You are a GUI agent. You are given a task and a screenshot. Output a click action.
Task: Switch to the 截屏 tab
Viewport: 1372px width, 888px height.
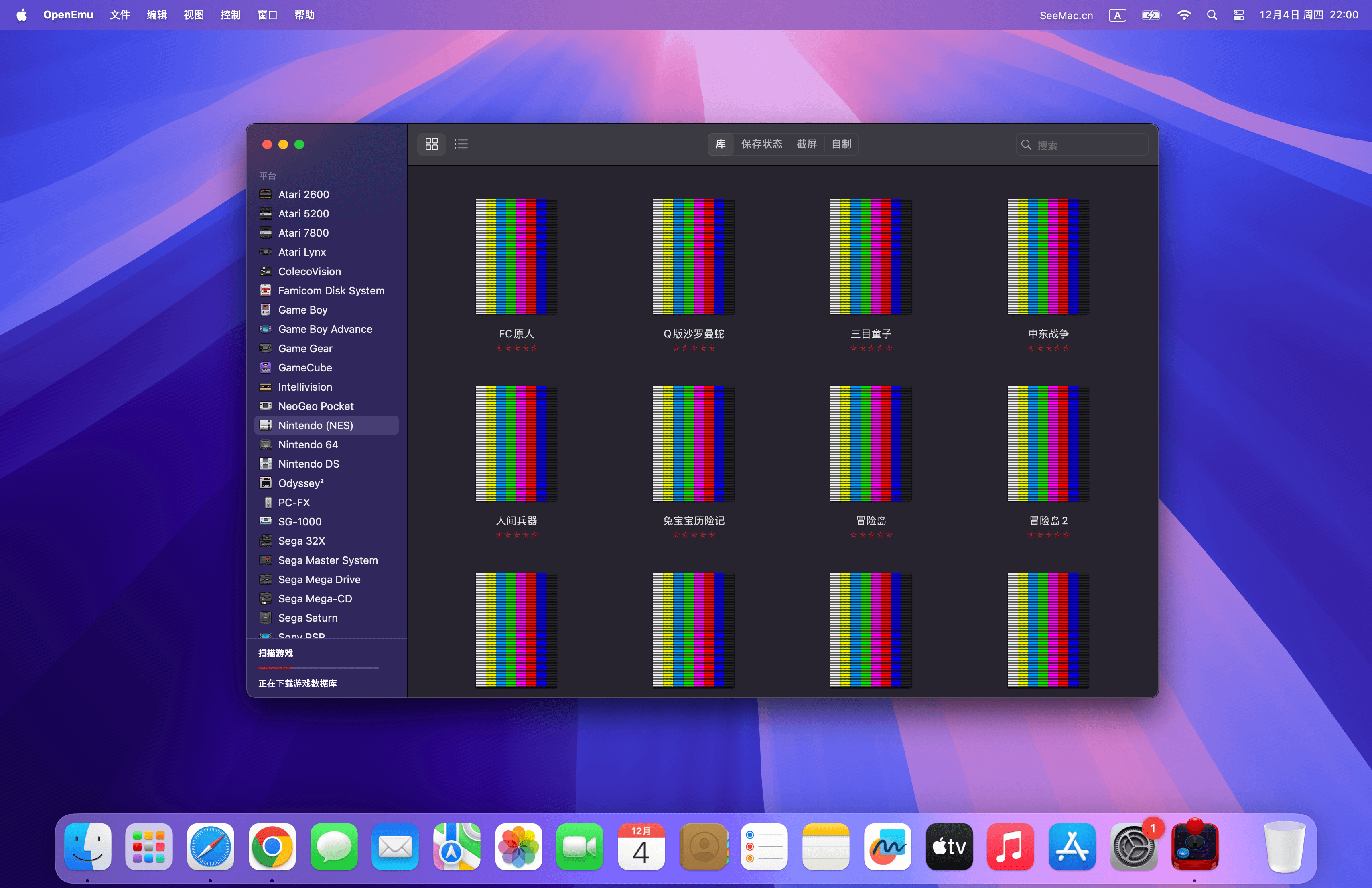pos(806,144)
